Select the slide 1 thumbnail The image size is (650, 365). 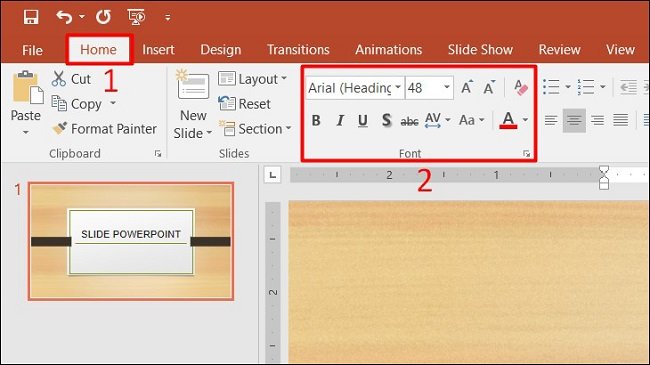coord(131,241)
